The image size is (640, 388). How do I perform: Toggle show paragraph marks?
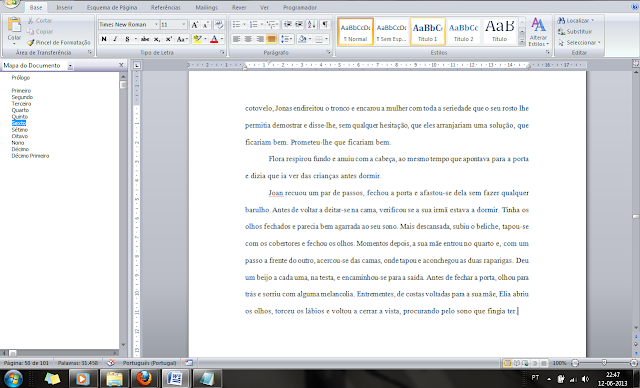click(x=325, y=24)
